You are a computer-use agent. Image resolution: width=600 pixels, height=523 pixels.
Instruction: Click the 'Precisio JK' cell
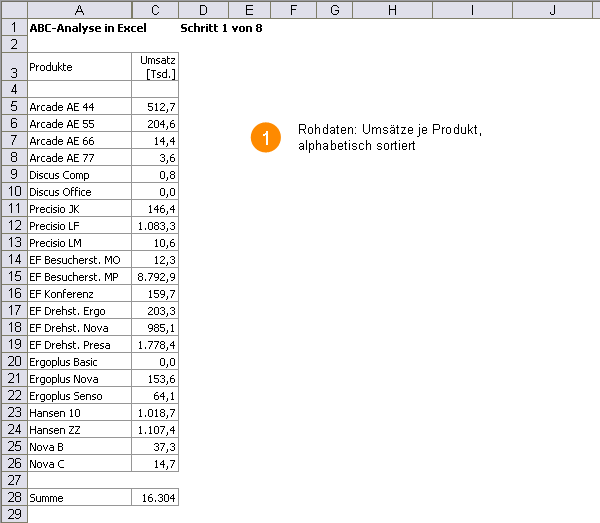(x=80, y=209)
